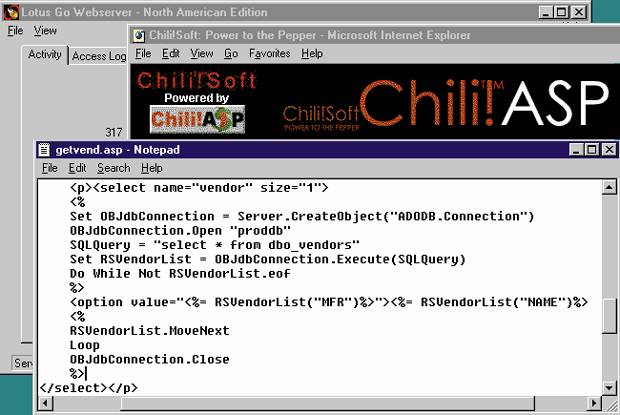This screenshot has width=620, height=415.
Task: Minimize the getvend.asp Notepad window
Action: pos(576,150)
